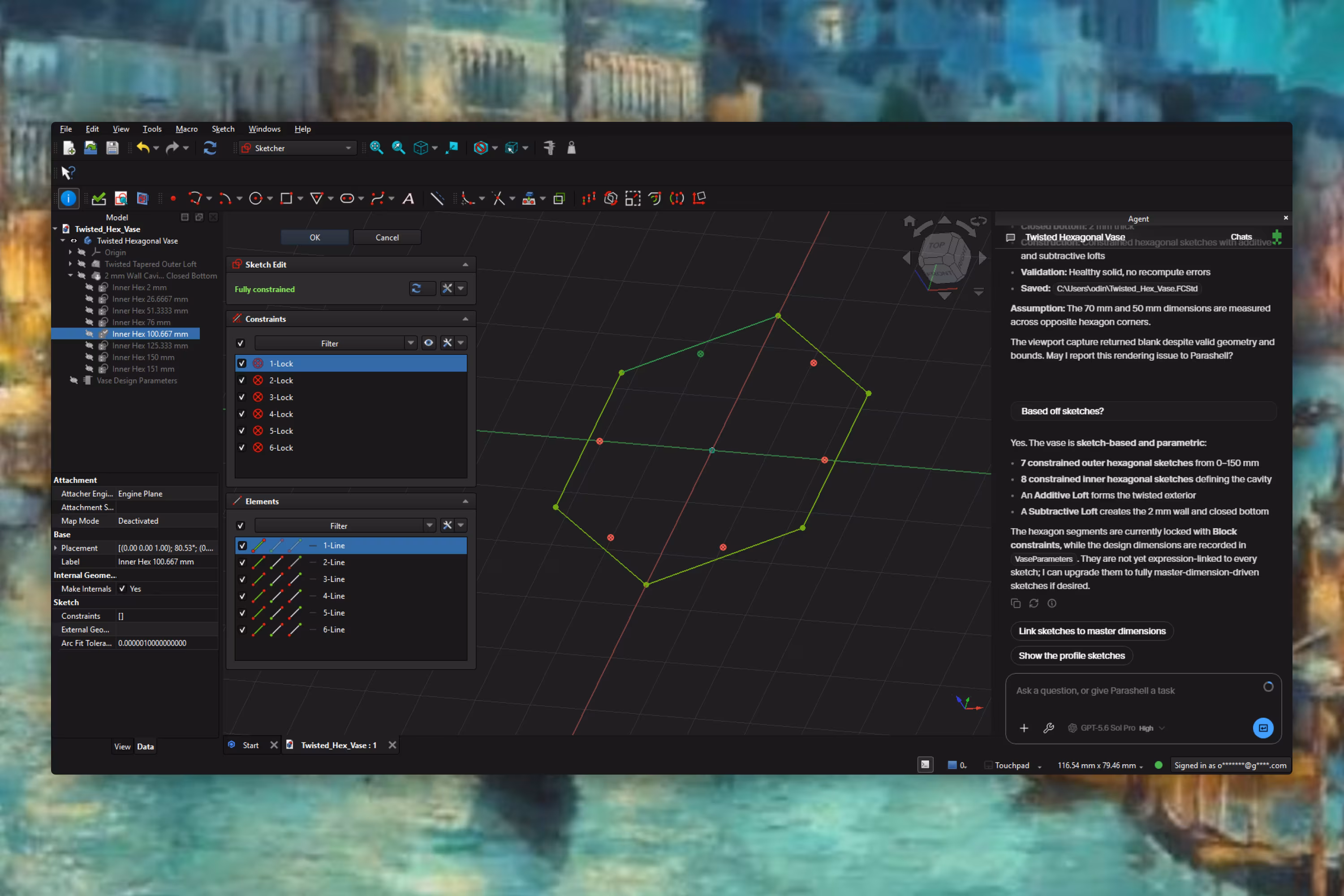
Task: Toggle the Constraints filter checkbox
Action: [241, 344]
